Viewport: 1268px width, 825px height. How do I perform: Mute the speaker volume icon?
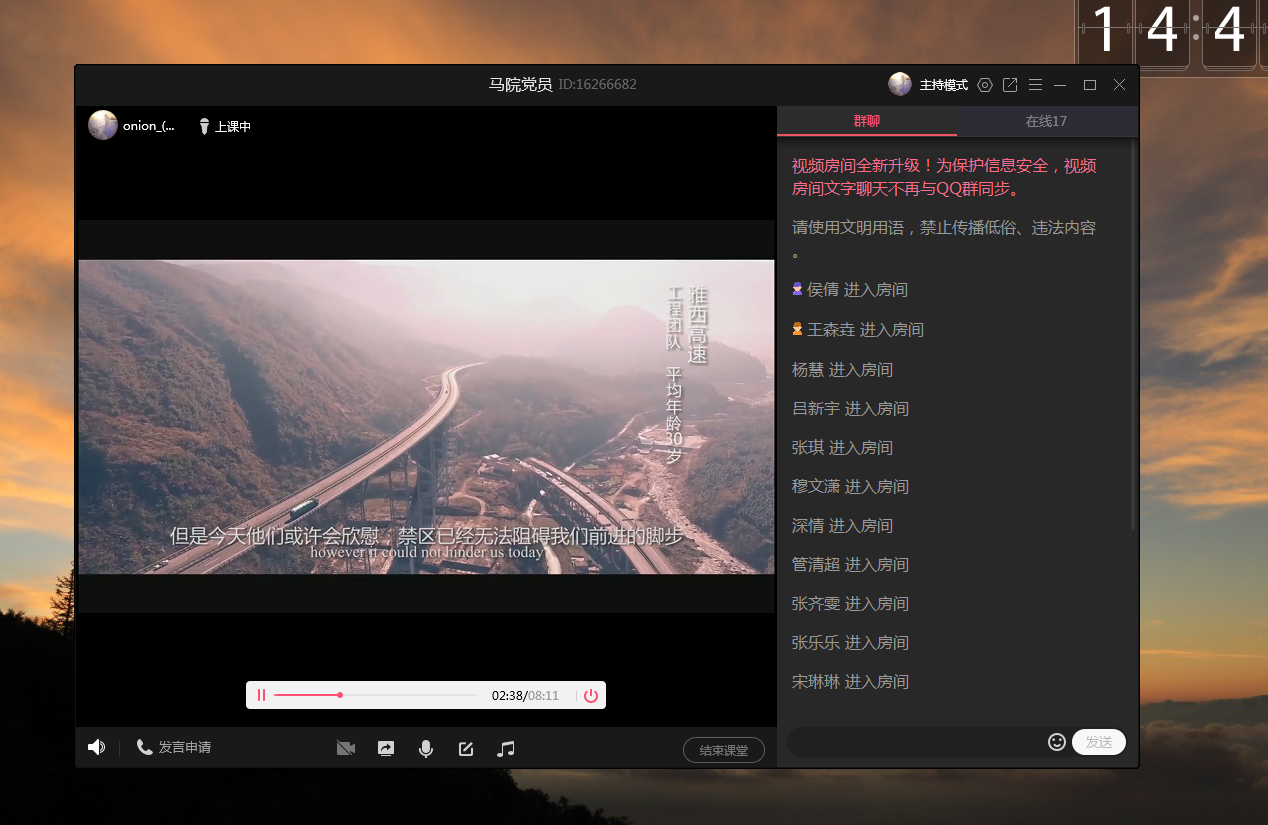96,747
